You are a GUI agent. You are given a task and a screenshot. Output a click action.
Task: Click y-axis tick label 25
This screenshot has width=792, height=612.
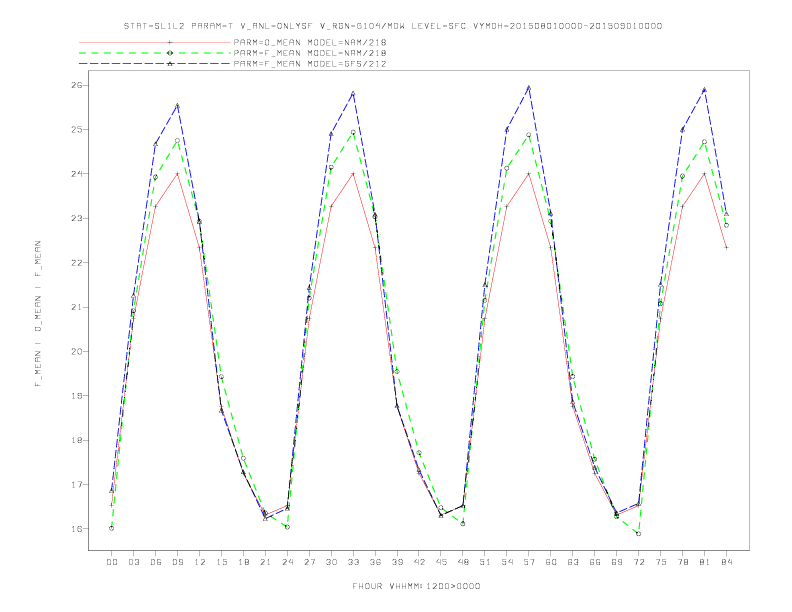[x=77, y=130]
